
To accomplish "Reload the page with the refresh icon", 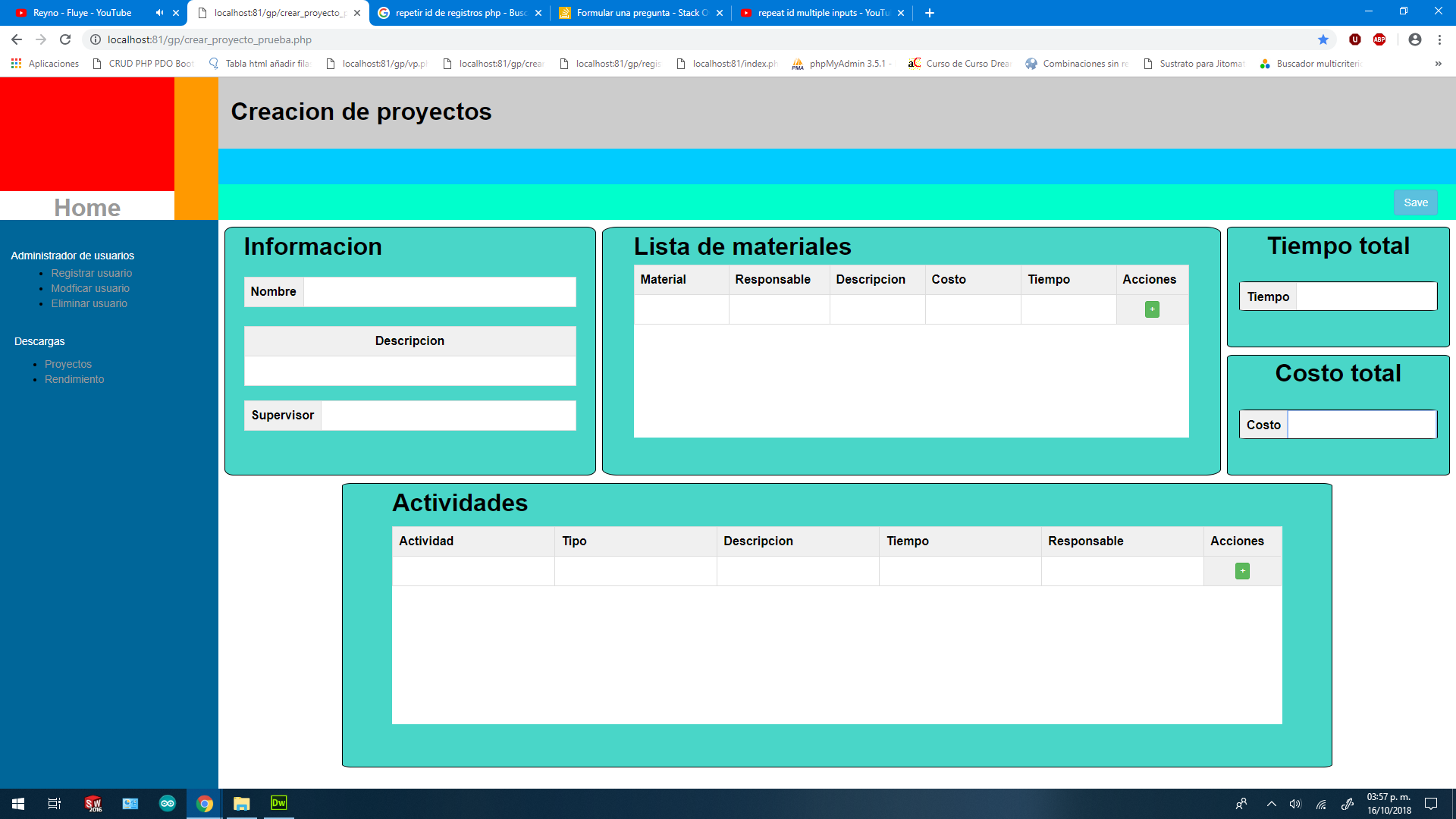I will tap(65, 39).
